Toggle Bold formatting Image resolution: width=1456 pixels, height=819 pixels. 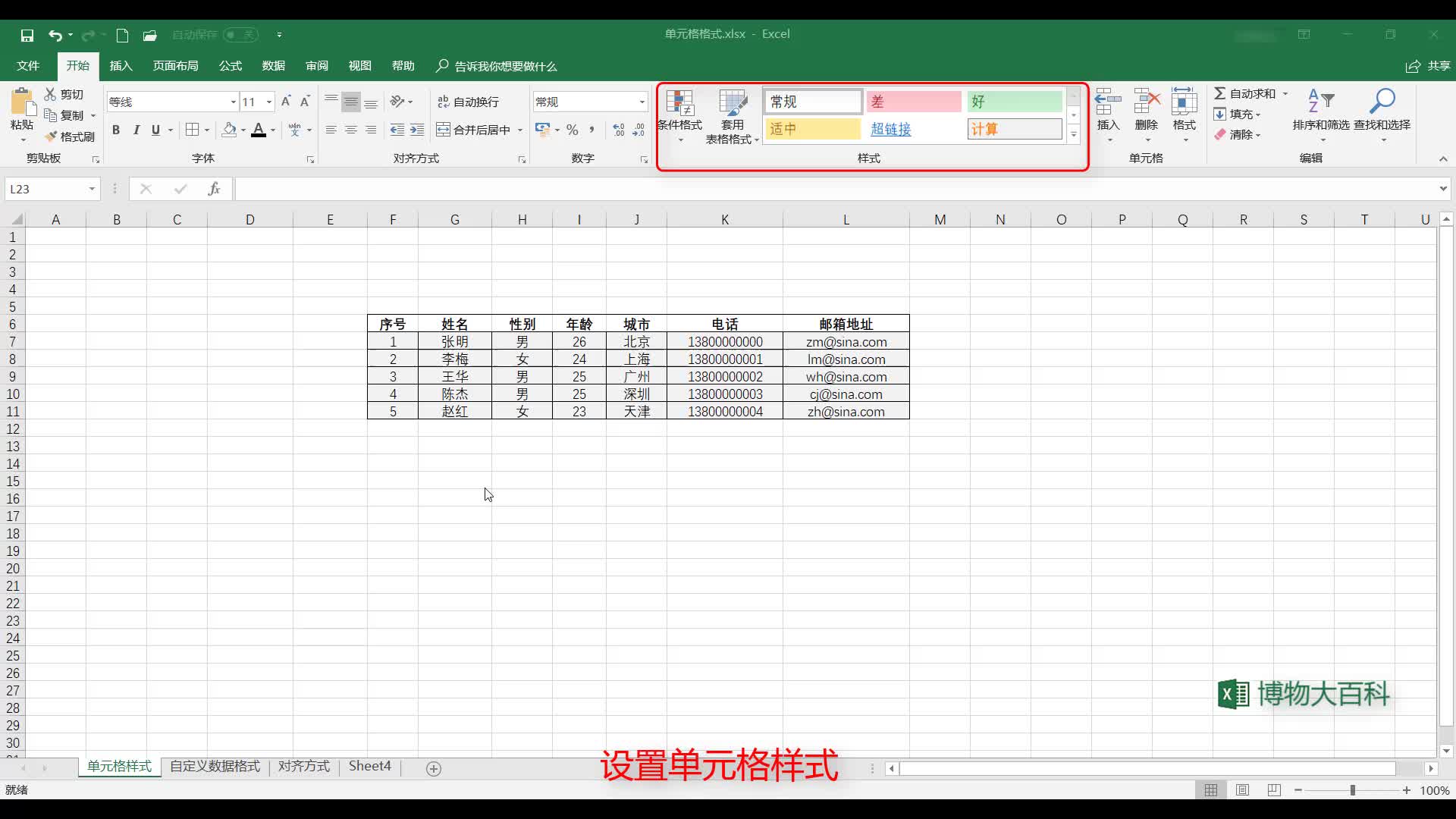click(116, 130)
